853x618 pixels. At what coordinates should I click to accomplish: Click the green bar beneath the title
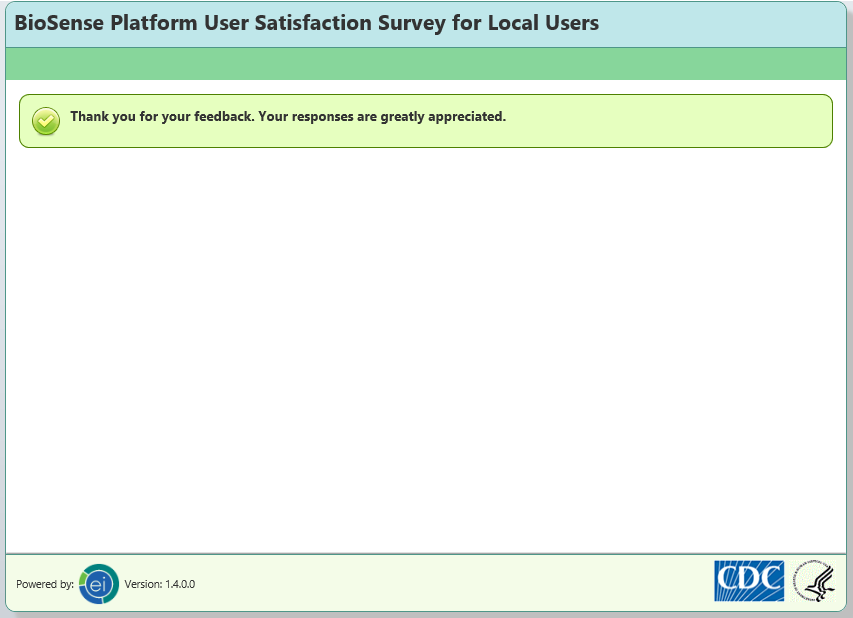click(426, 63)
